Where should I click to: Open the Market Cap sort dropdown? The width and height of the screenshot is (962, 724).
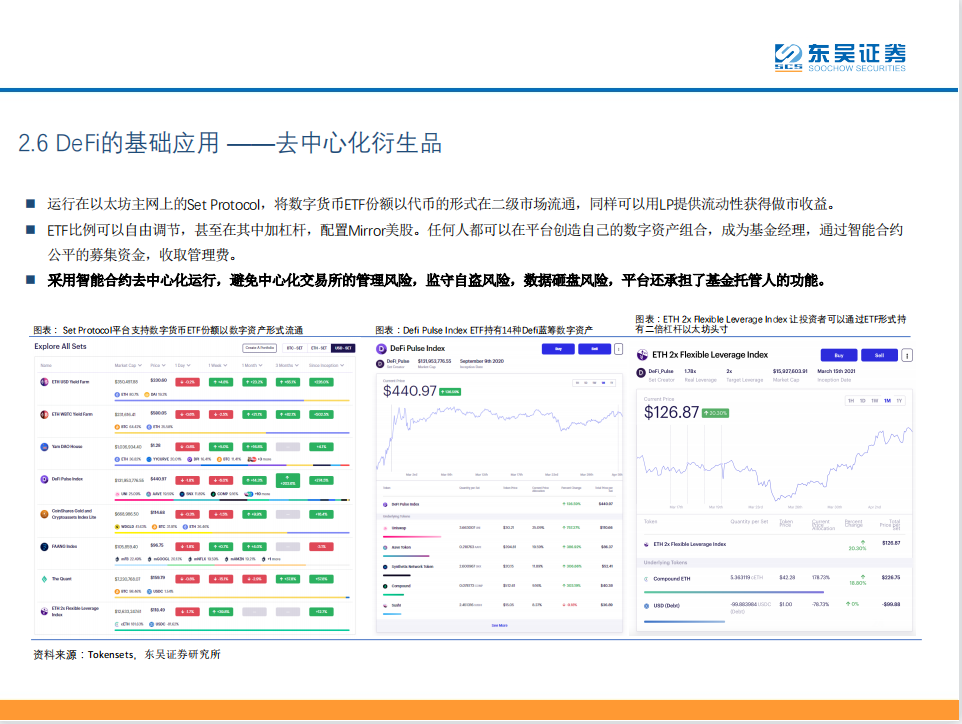click(x=128, y=364)
